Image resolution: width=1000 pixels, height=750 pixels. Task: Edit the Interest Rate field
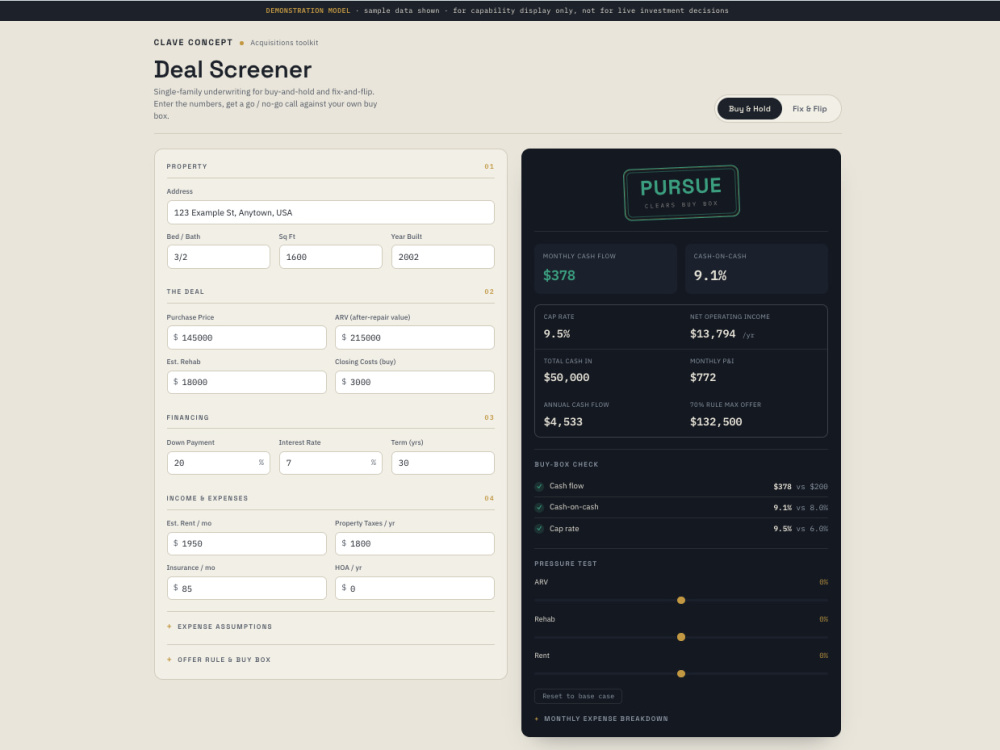pos(330,463)
